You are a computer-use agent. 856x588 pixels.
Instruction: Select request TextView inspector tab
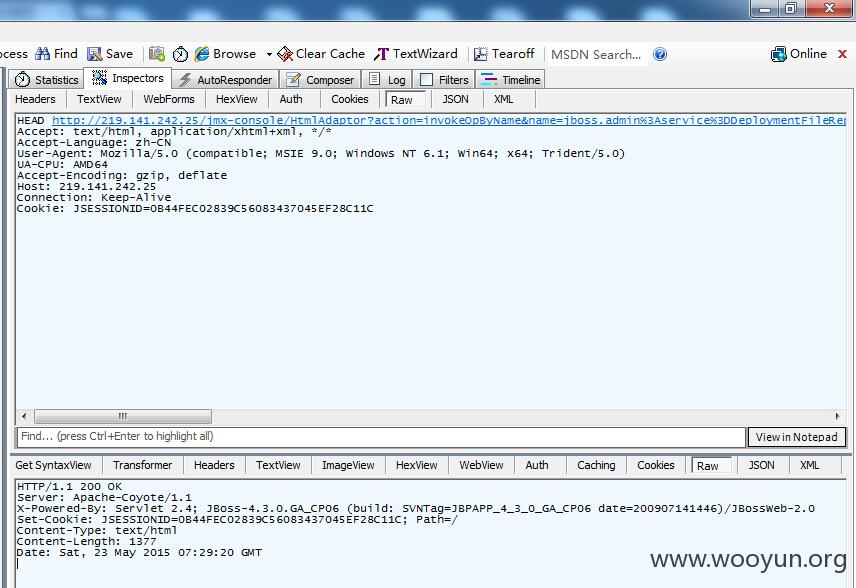coord(99,99)
